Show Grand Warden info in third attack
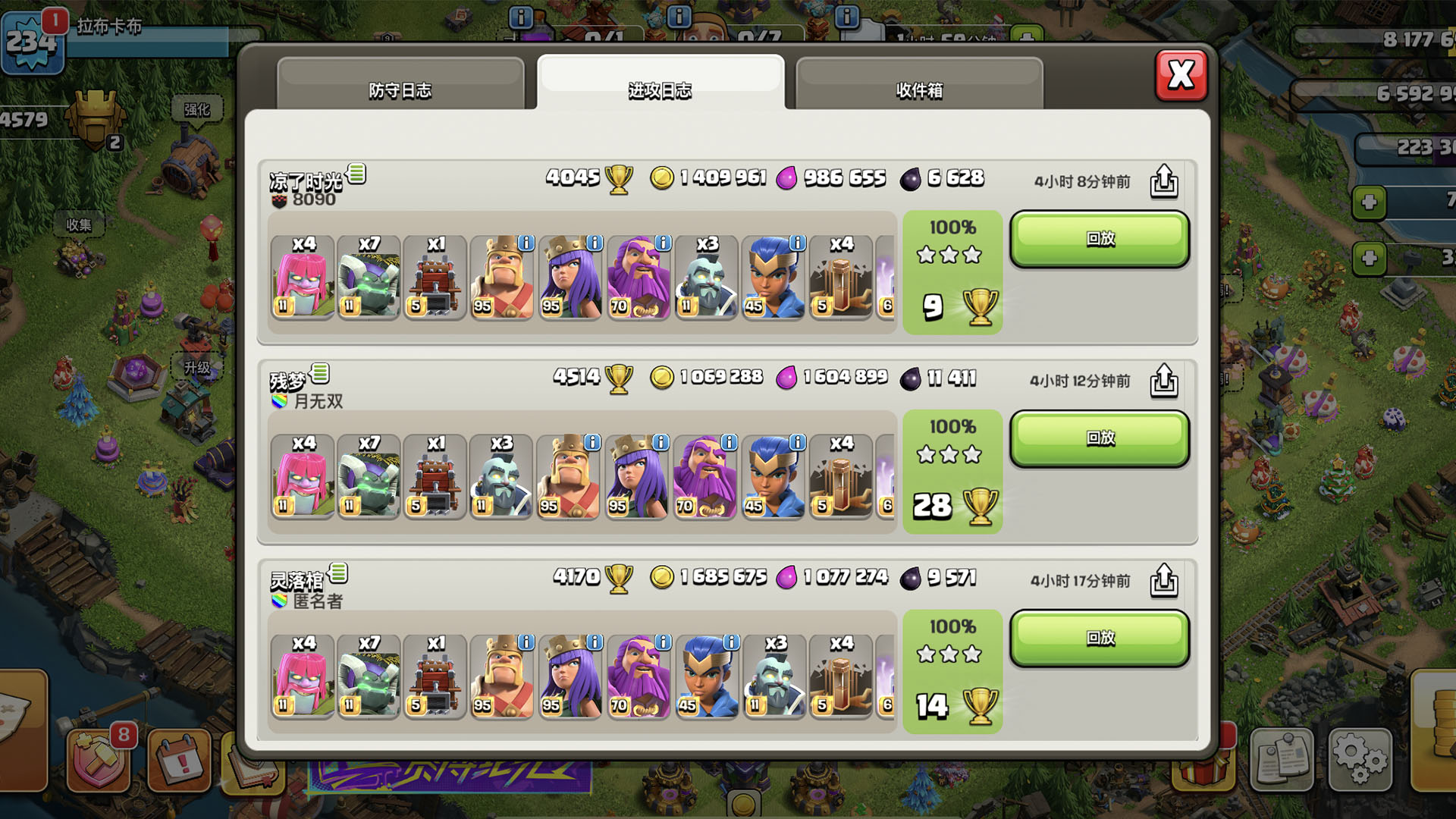Viewport: 1456px width, 819px height. pos(663,642)
